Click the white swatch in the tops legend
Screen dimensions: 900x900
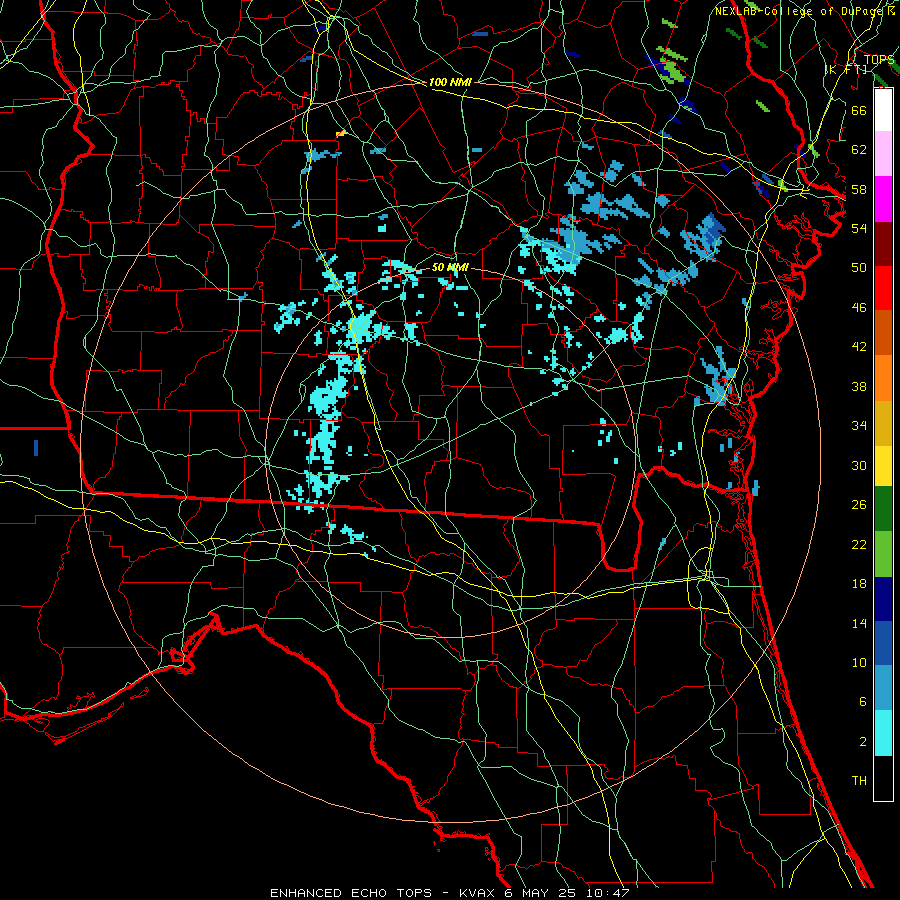883,110
